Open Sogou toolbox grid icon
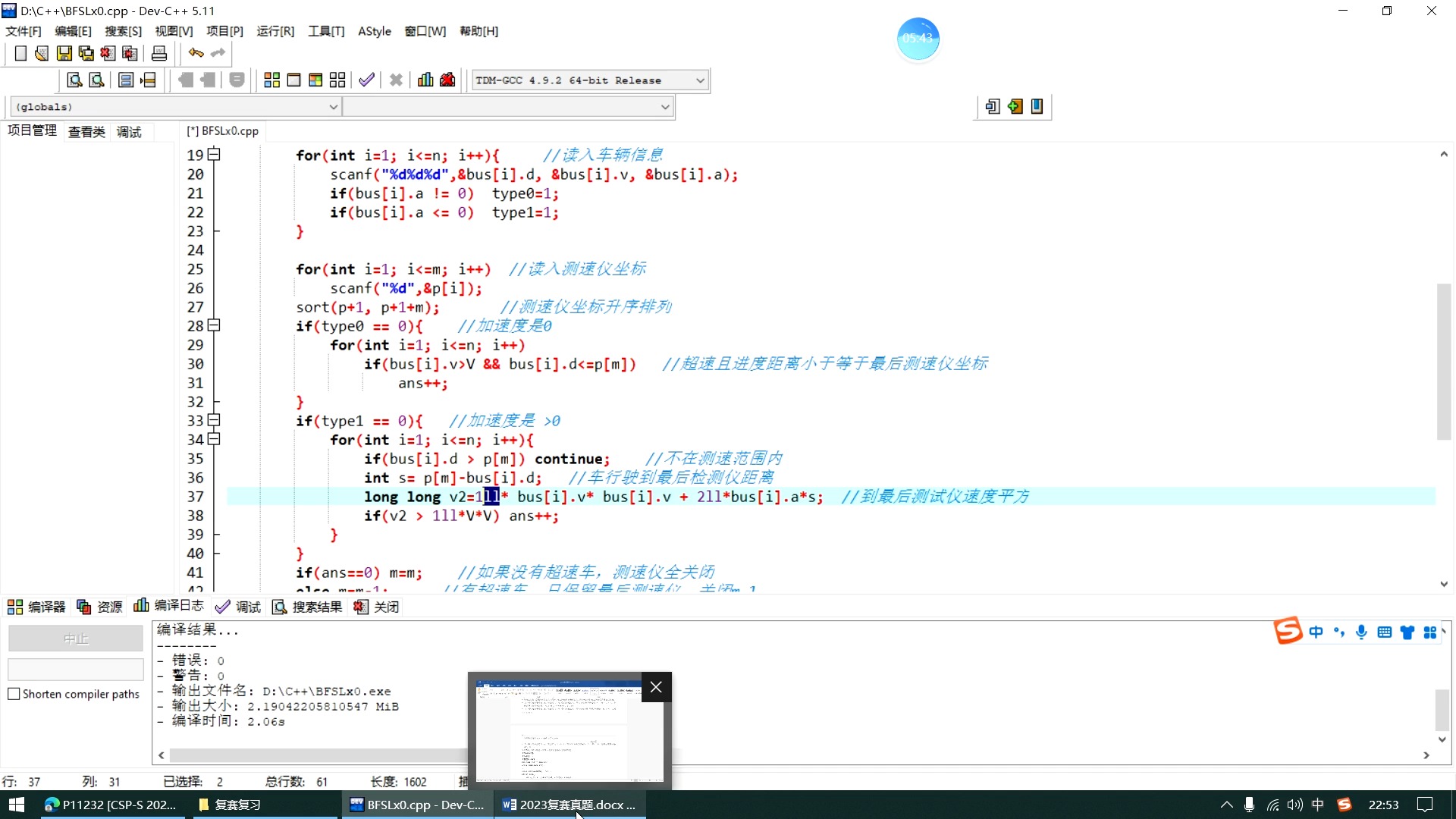The height and width of the screenshot is (819, 1456). click(1430, 632)
